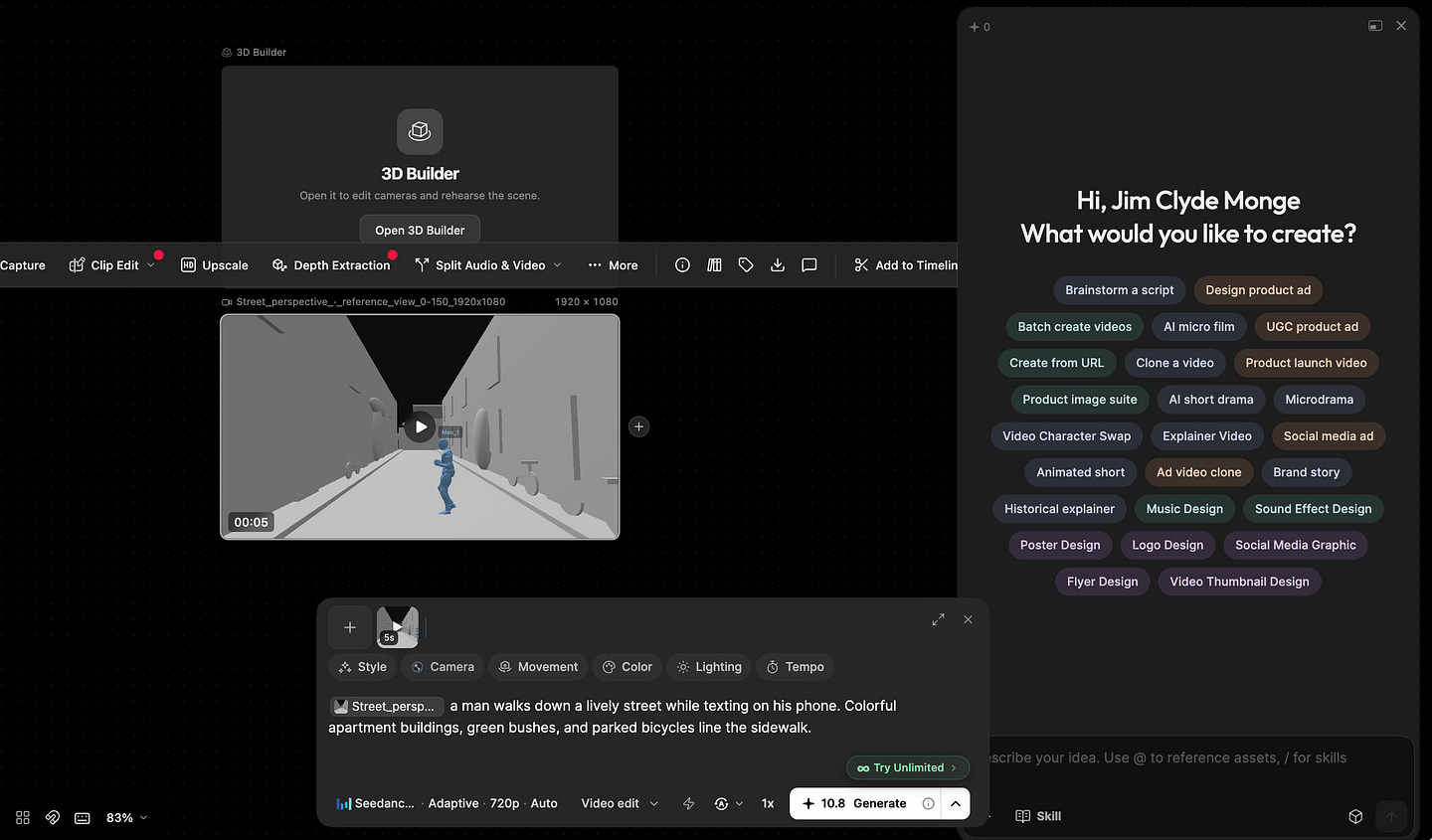
Task: Click the 5s clip thumbnail in the prompt panel
Action: point(398,627)
